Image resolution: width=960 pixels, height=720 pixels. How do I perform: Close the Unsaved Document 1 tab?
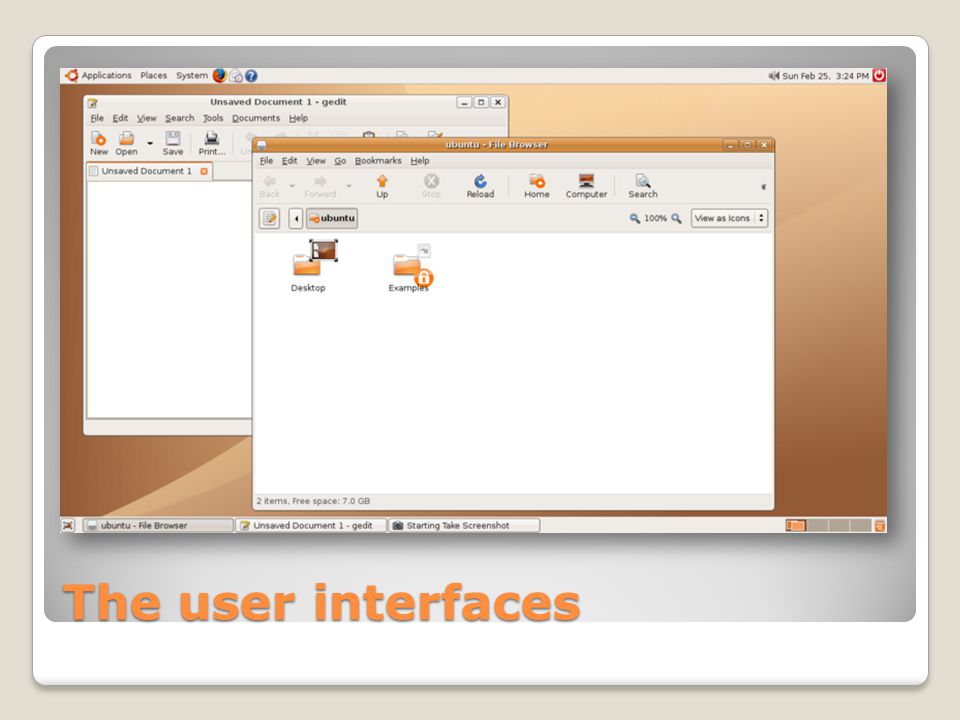pyautogui.click(x=204, y=171)
